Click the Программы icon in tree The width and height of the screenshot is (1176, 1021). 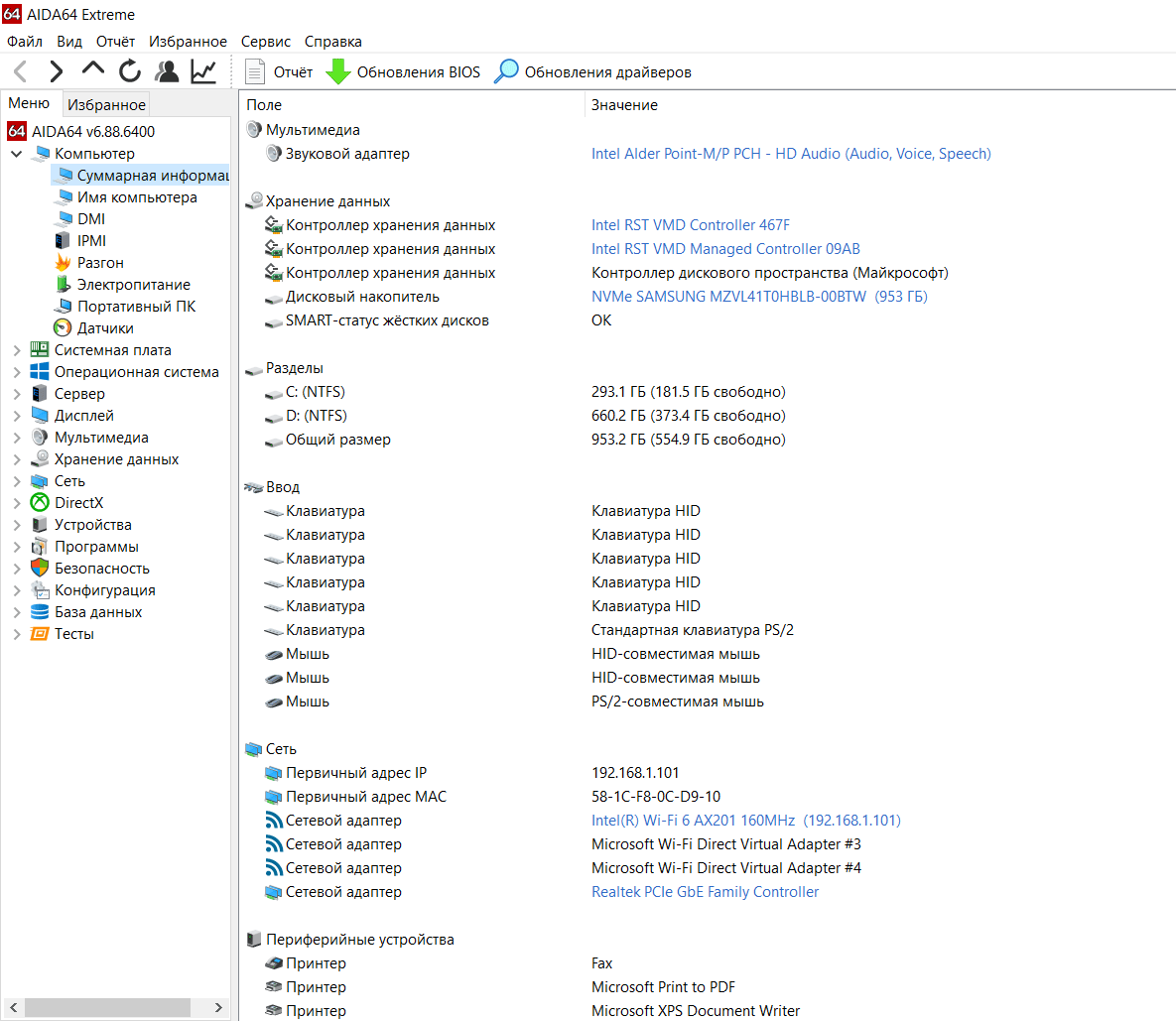point(40,547)
